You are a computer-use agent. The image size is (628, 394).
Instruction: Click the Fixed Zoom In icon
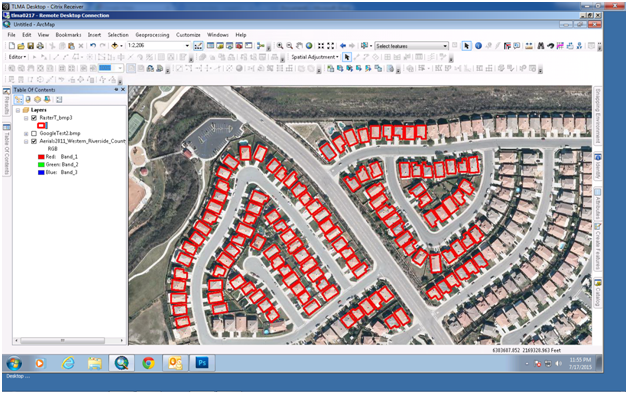point(321,46)
